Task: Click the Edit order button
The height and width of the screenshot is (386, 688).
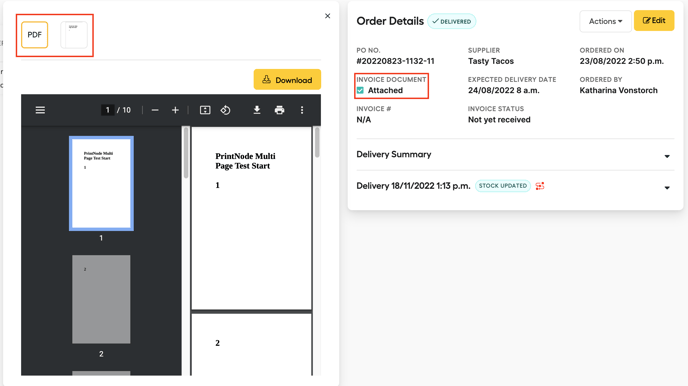Action: click(654, 21)
